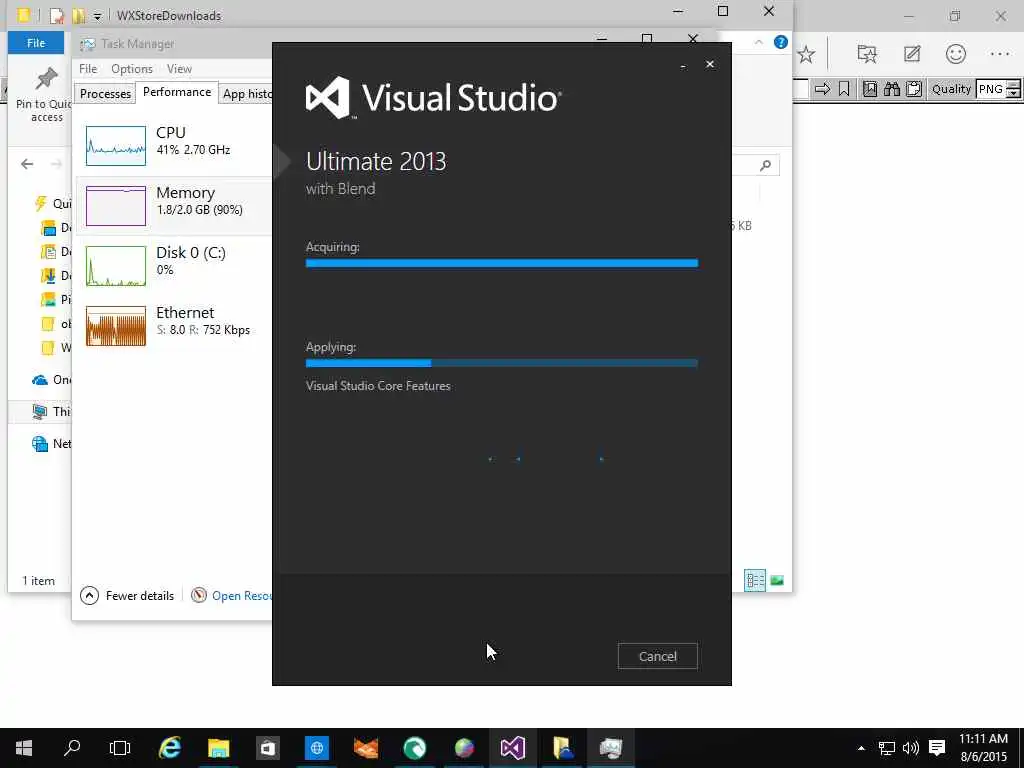Viewport: 1024px width, 768px height.
Task: Switch Explorer to large thumbnails view
Action: (x=777, y=581)
